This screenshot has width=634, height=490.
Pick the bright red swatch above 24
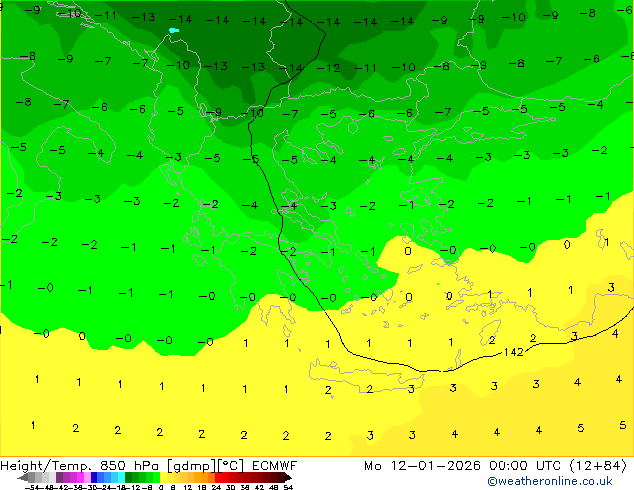[x=218, y=477]
